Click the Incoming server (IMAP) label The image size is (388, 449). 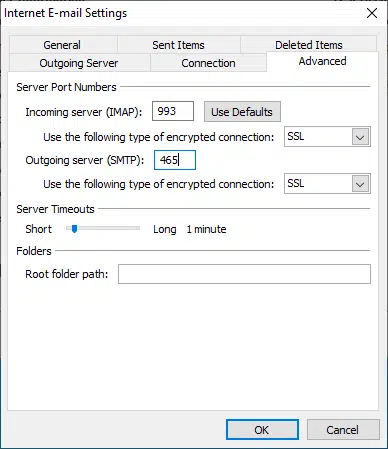(x=84, y=112)
